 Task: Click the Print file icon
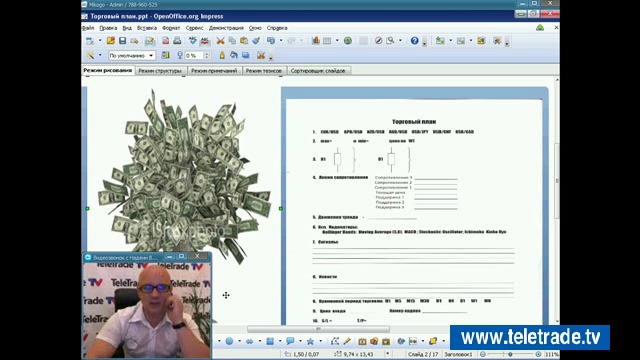click(x=177, y=40)
